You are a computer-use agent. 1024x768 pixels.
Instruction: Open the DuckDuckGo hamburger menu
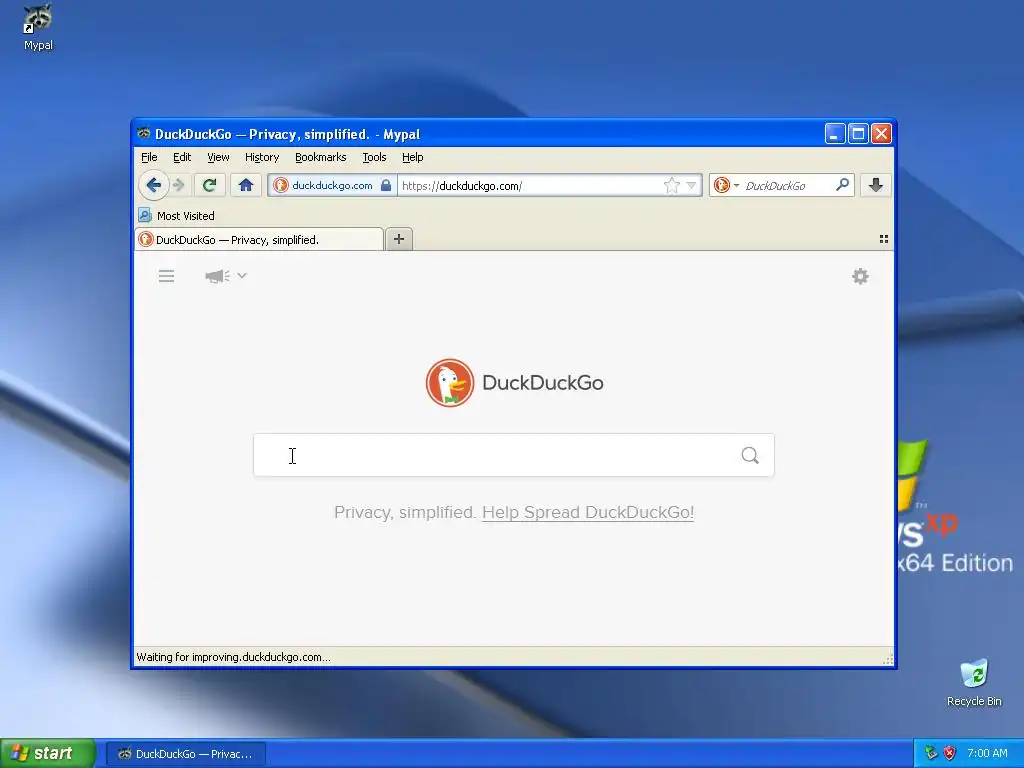point(167,276)
